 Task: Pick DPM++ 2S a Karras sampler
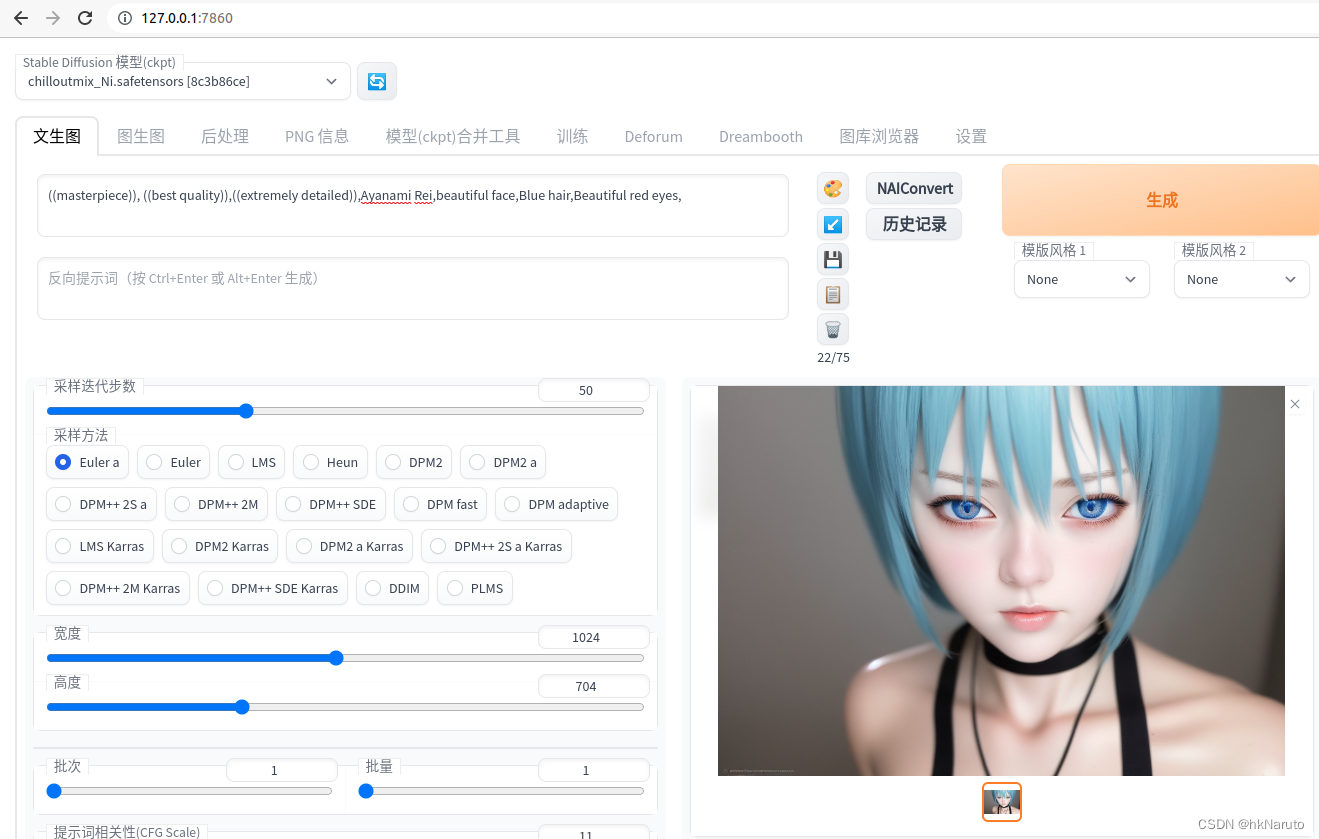[x=497, y=546]
